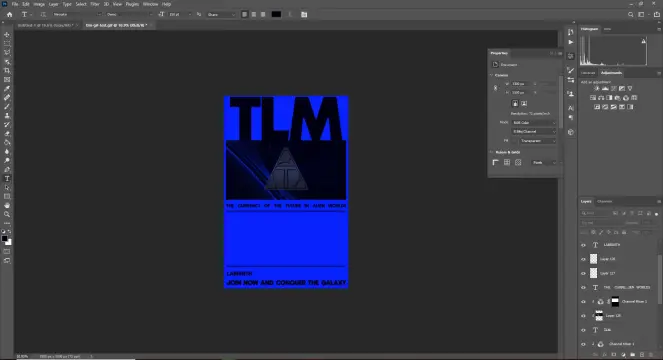Collapse the Canvas section in Properties
The height and width of the screenshot is (360, 663).
[x=491, y=75]
